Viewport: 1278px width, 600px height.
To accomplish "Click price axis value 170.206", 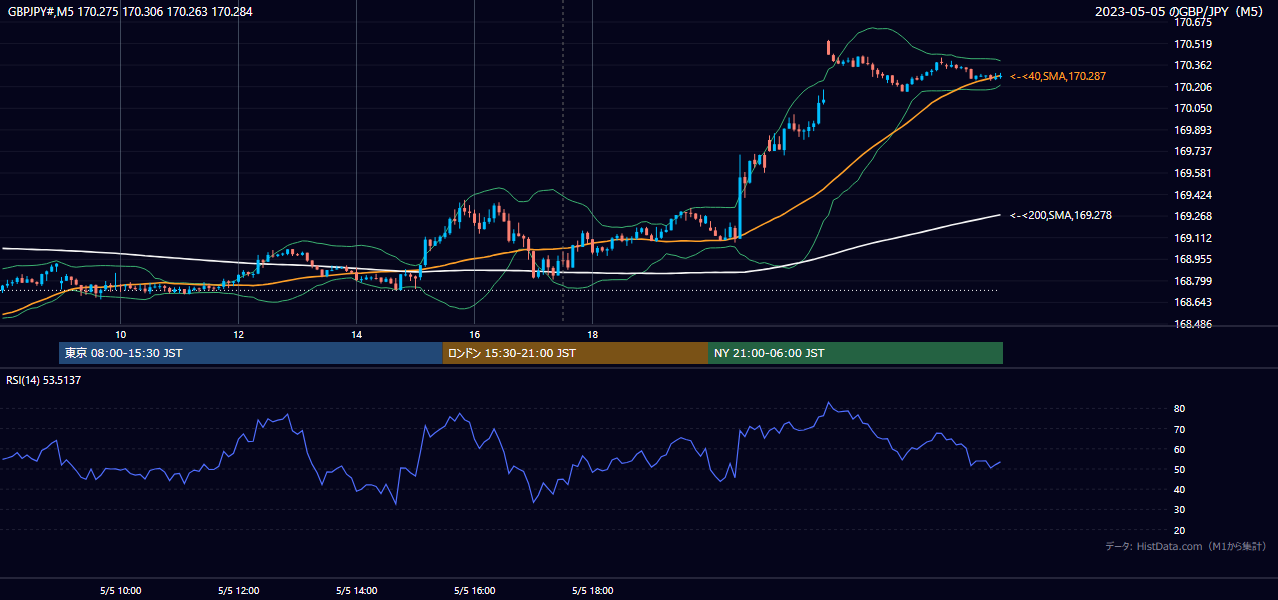I will point(1193,87).
